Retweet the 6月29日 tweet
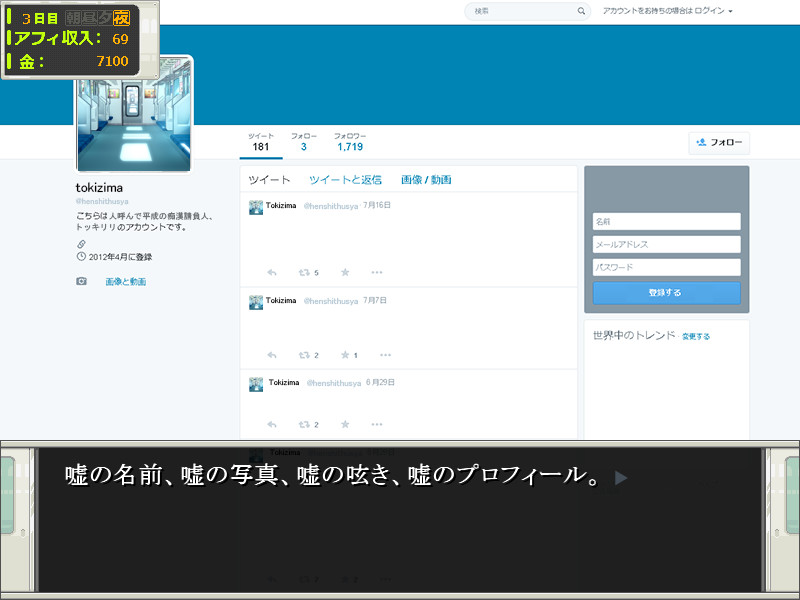Screen dimensions: 800x600 coord(304,424)
